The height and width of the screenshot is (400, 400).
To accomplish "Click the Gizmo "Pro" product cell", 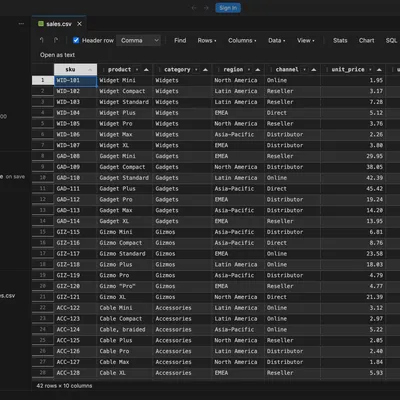I will pyautogui.click(x=125, y=286).
